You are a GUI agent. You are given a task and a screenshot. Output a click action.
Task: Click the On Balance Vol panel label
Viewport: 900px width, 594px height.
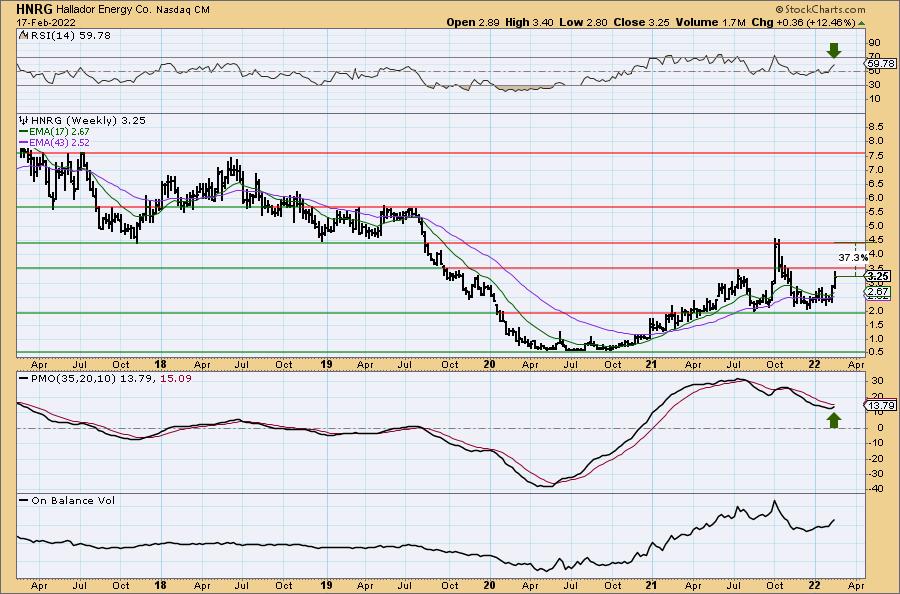(73, 500)
